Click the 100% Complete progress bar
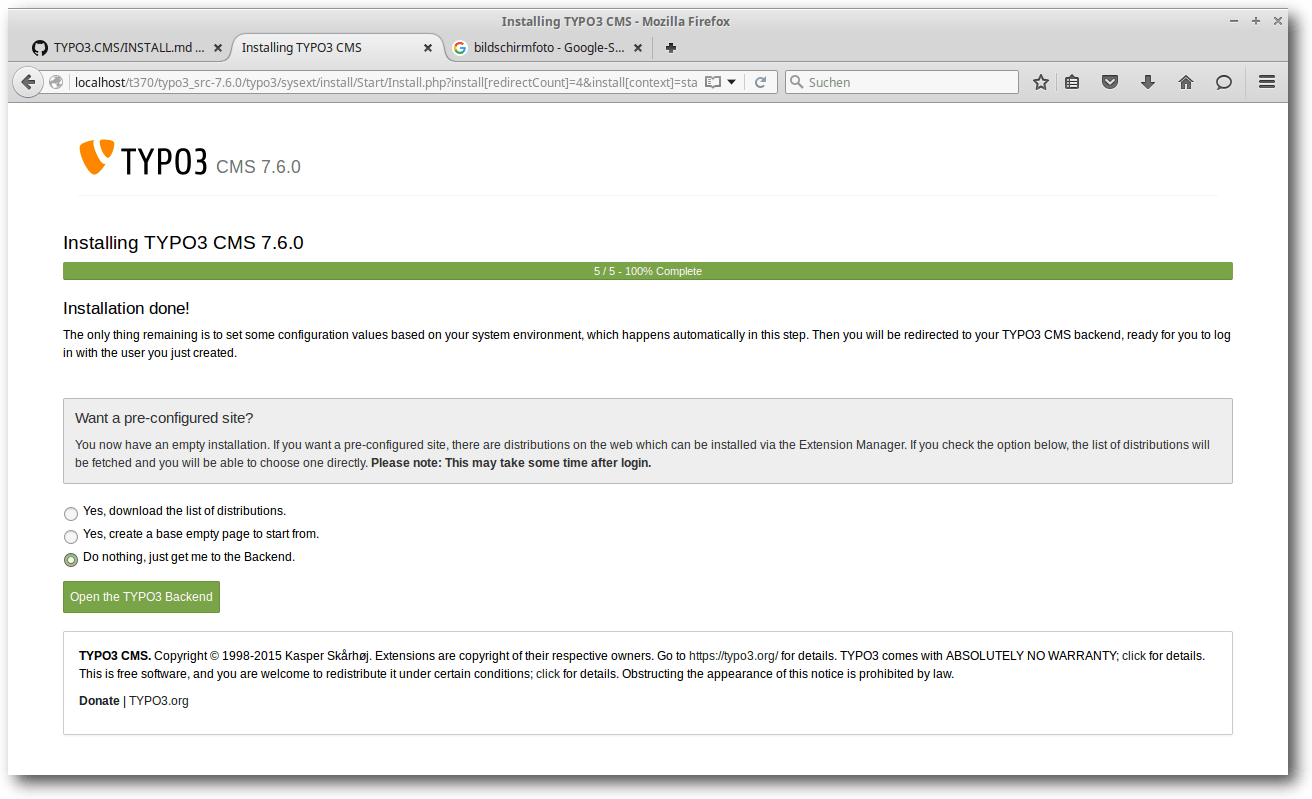Viewport: 1312px width, 799px height. click(x=647, y=271)
